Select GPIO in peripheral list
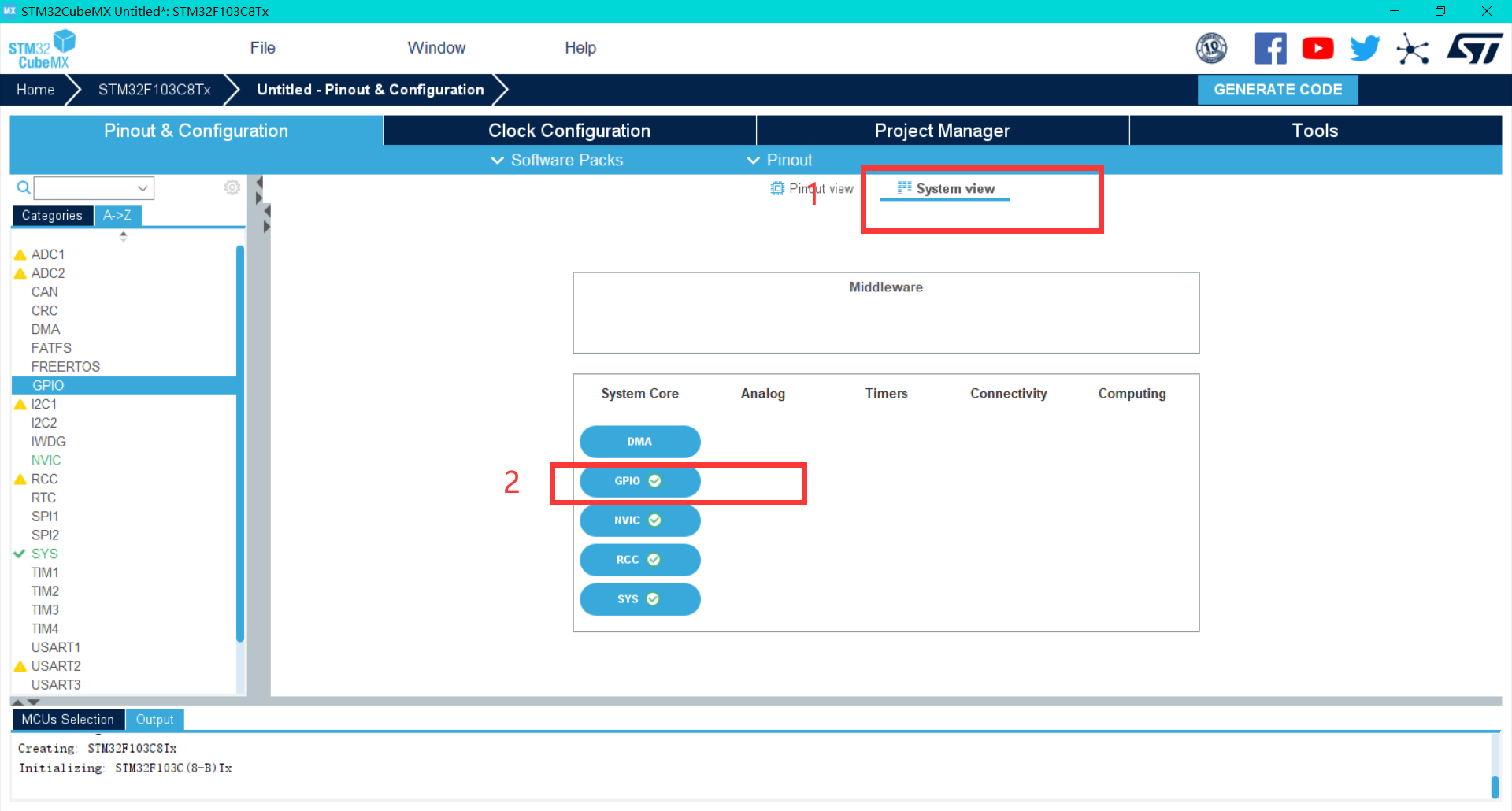 124,386
